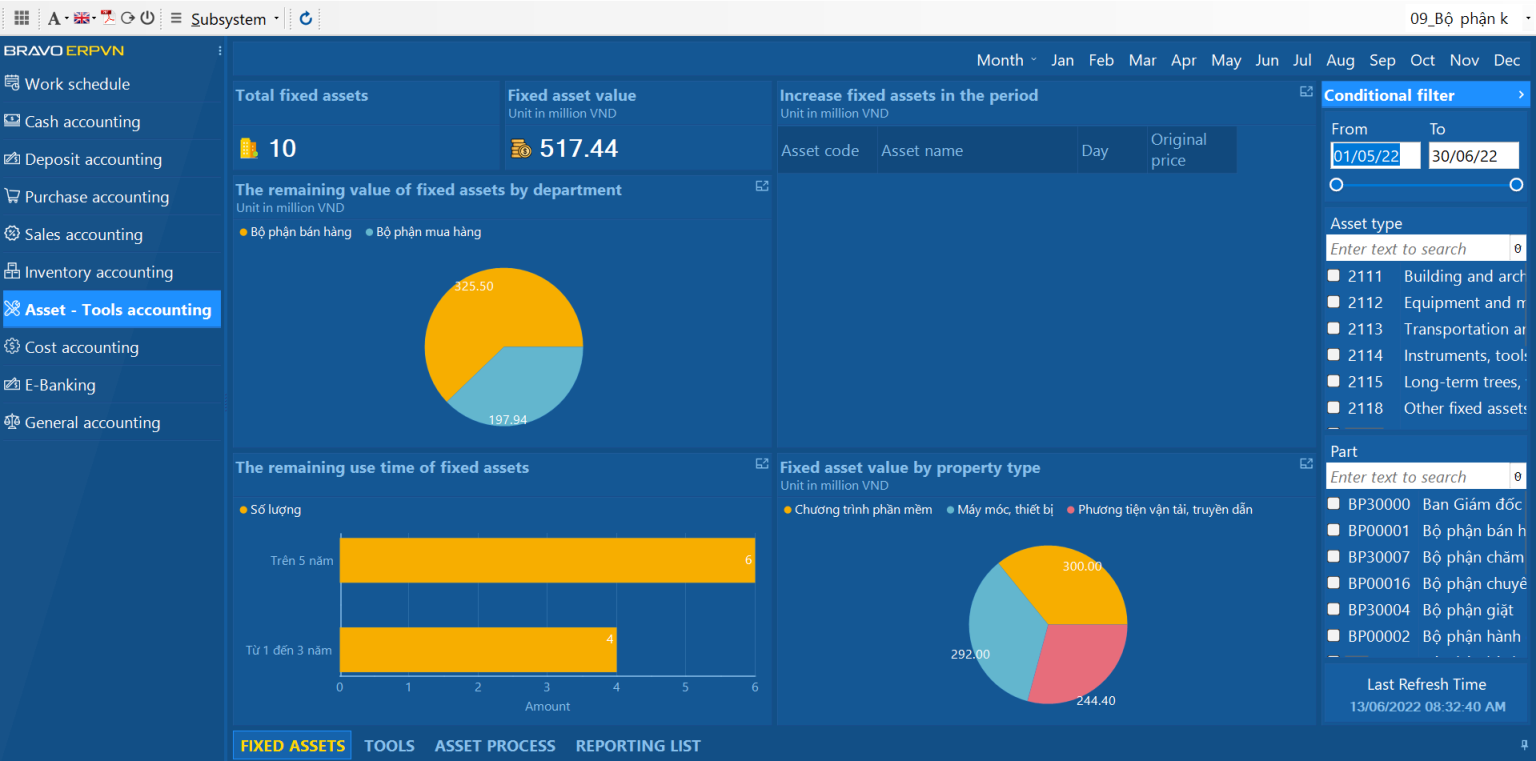Expand the Month period dropdown

1006,60
